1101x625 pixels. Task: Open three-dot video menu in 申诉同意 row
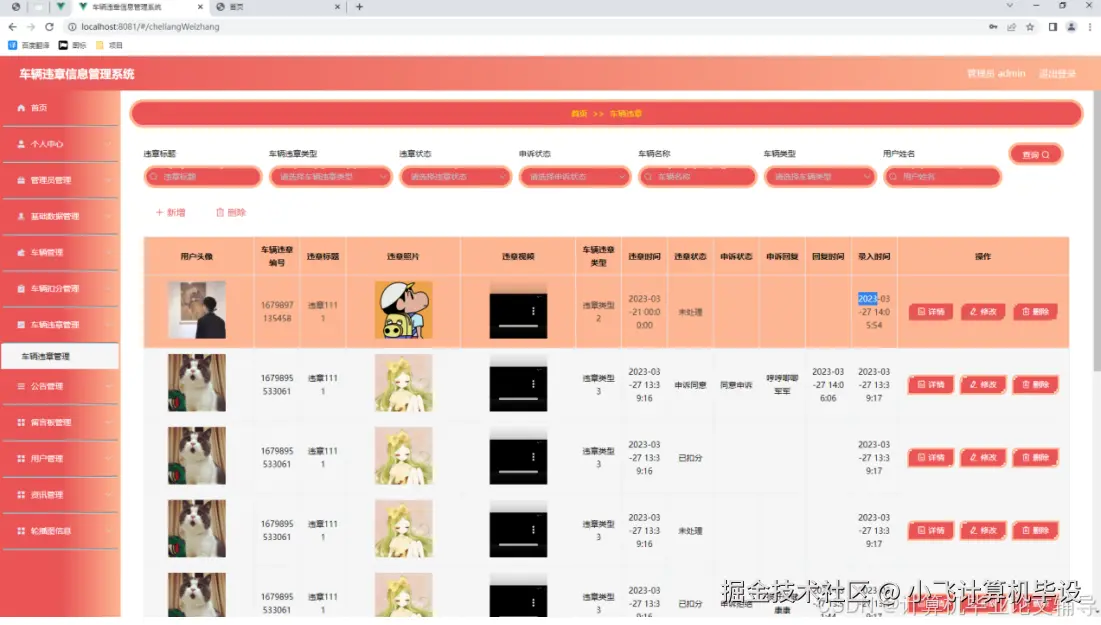(x=533, y=384)
